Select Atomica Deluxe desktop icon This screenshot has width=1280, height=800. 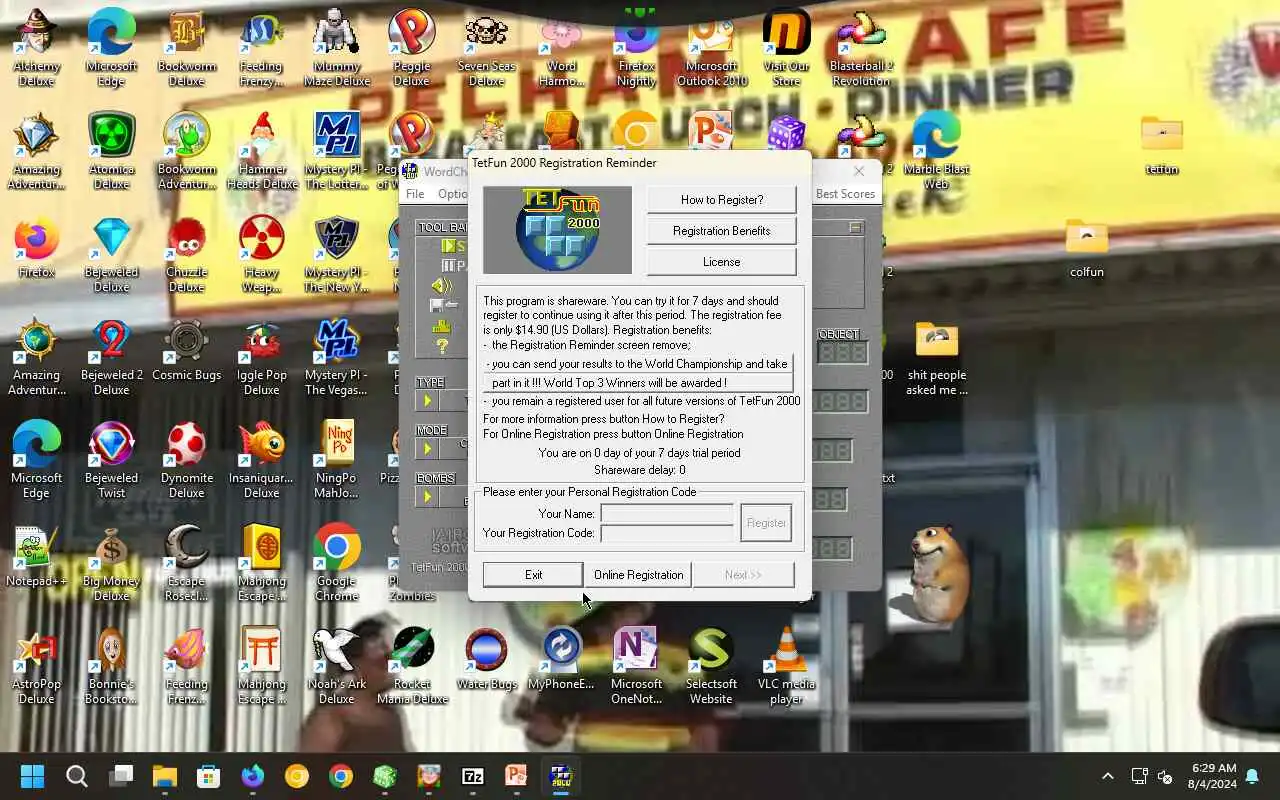click(111, 151)
